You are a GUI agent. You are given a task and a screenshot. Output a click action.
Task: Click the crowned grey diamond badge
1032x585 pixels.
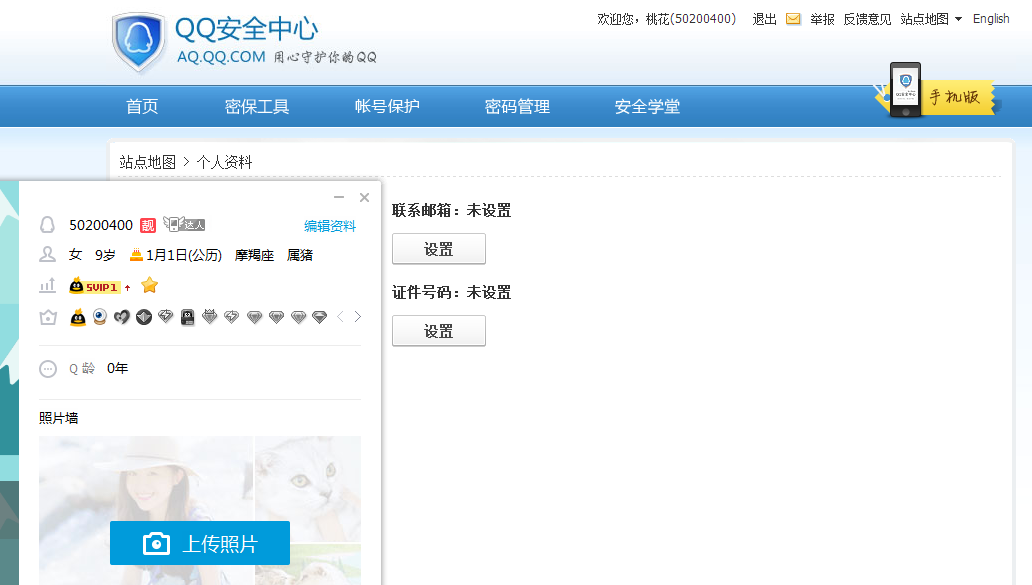pyautogui.click(x=210, y=317)
